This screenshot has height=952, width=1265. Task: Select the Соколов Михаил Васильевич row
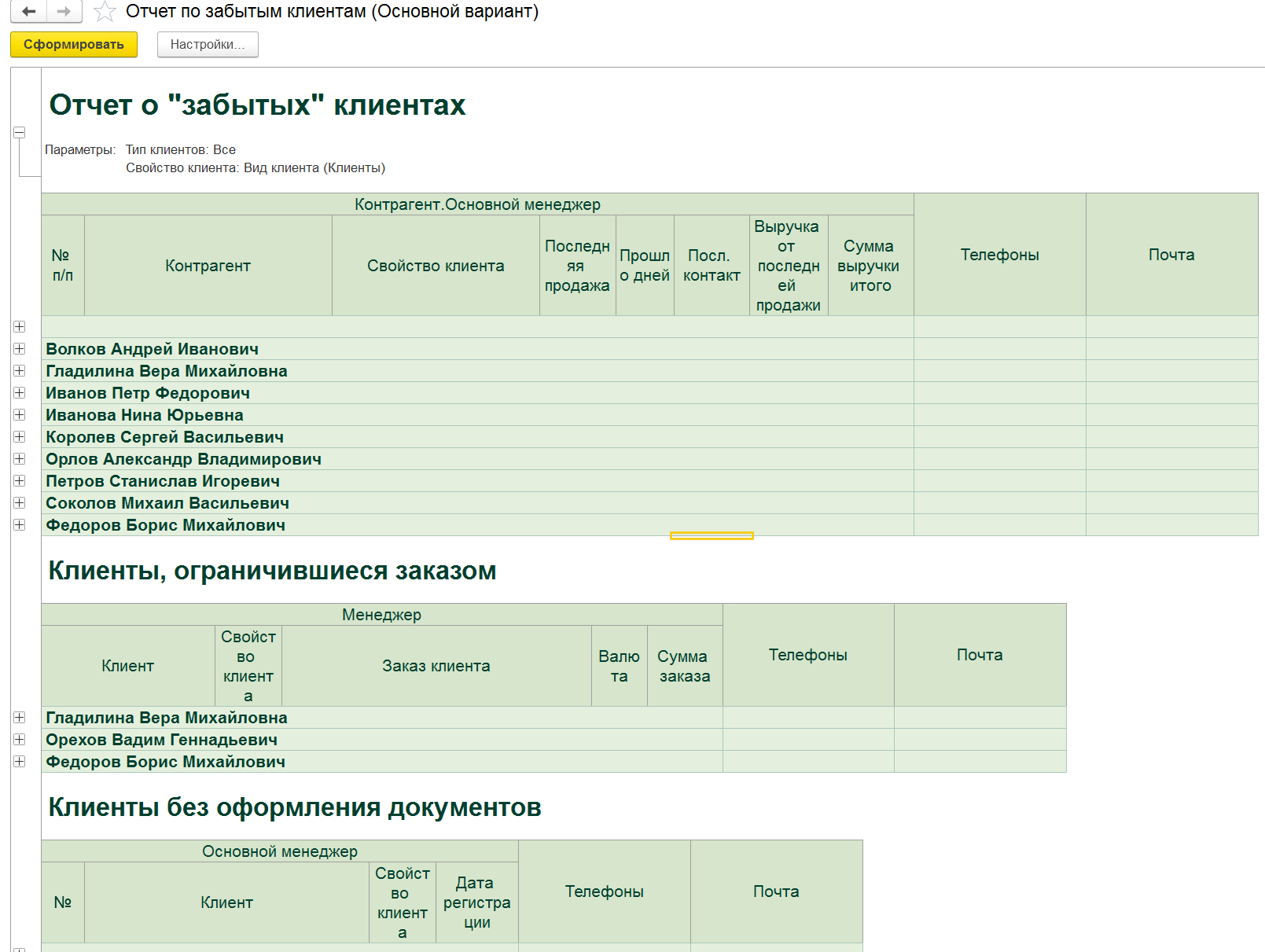pos(477,503)
